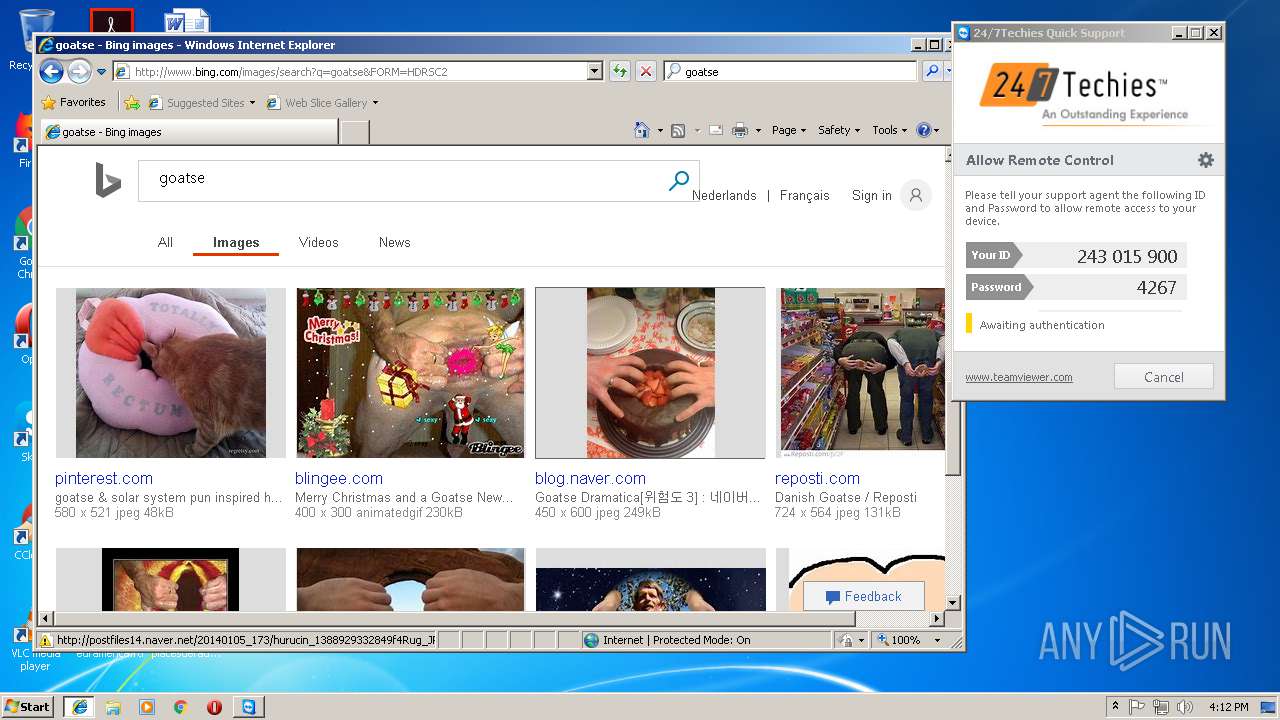
Task: Click the user profile avatar icon next to Sign in
Action: tap(915, 196)
